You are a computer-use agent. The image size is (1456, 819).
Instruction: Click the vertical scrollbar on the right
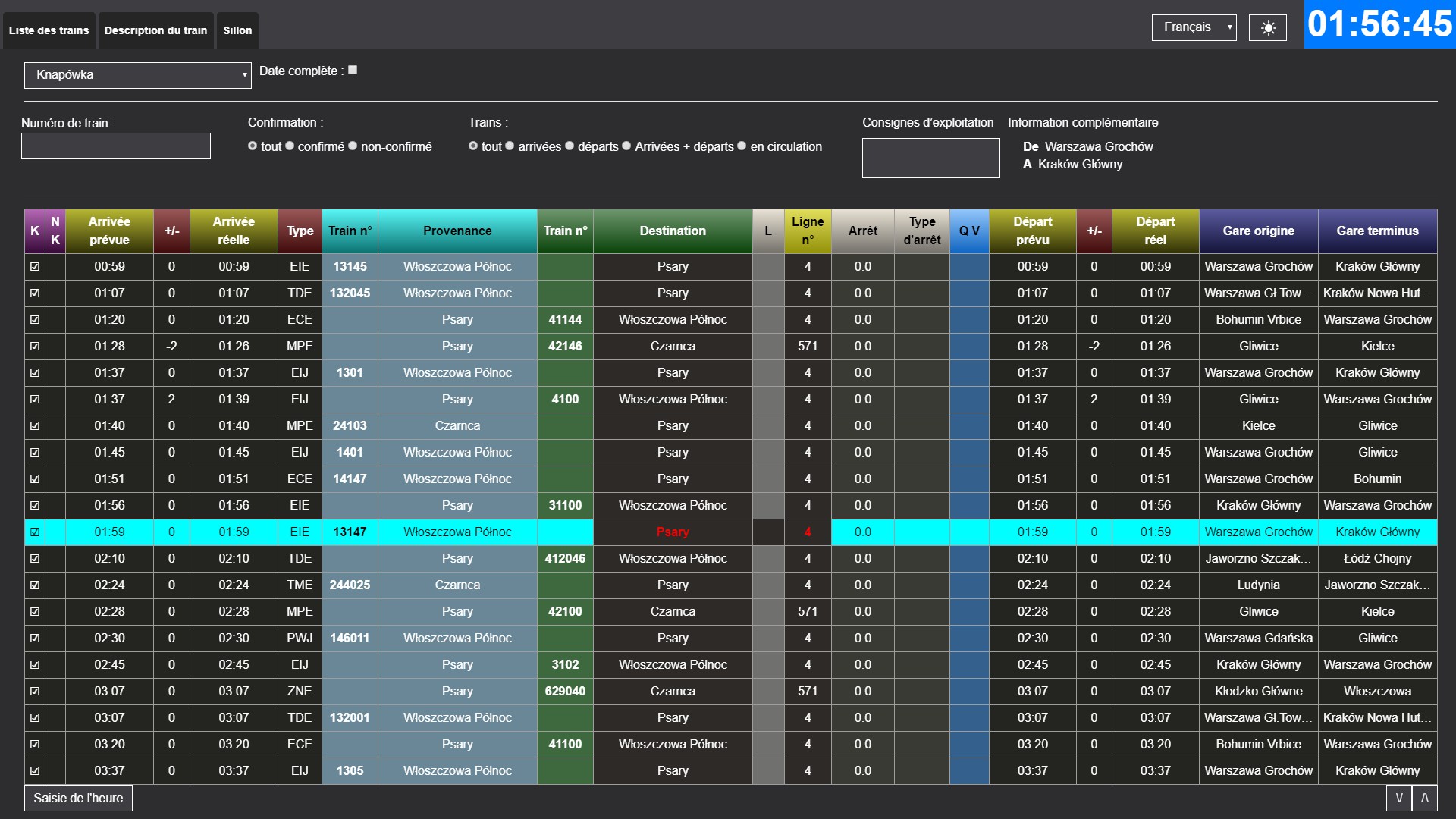[1448, 500]
